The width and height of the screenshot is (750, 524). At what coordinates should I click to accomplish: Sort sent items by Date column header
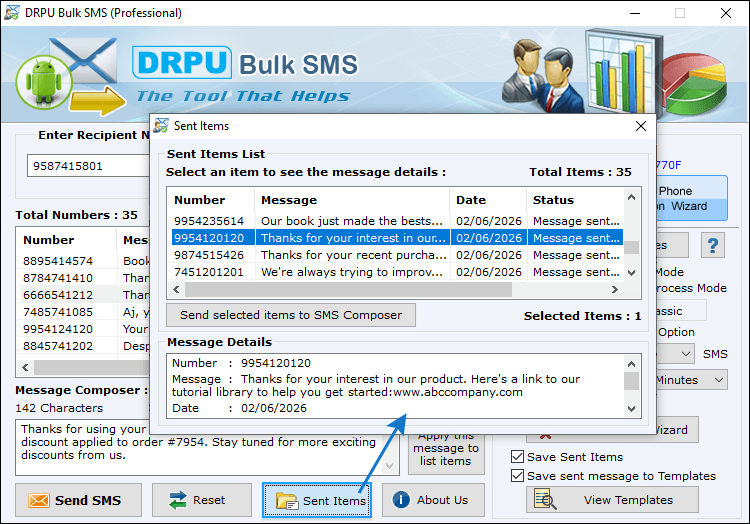click(x=488, y=200)
